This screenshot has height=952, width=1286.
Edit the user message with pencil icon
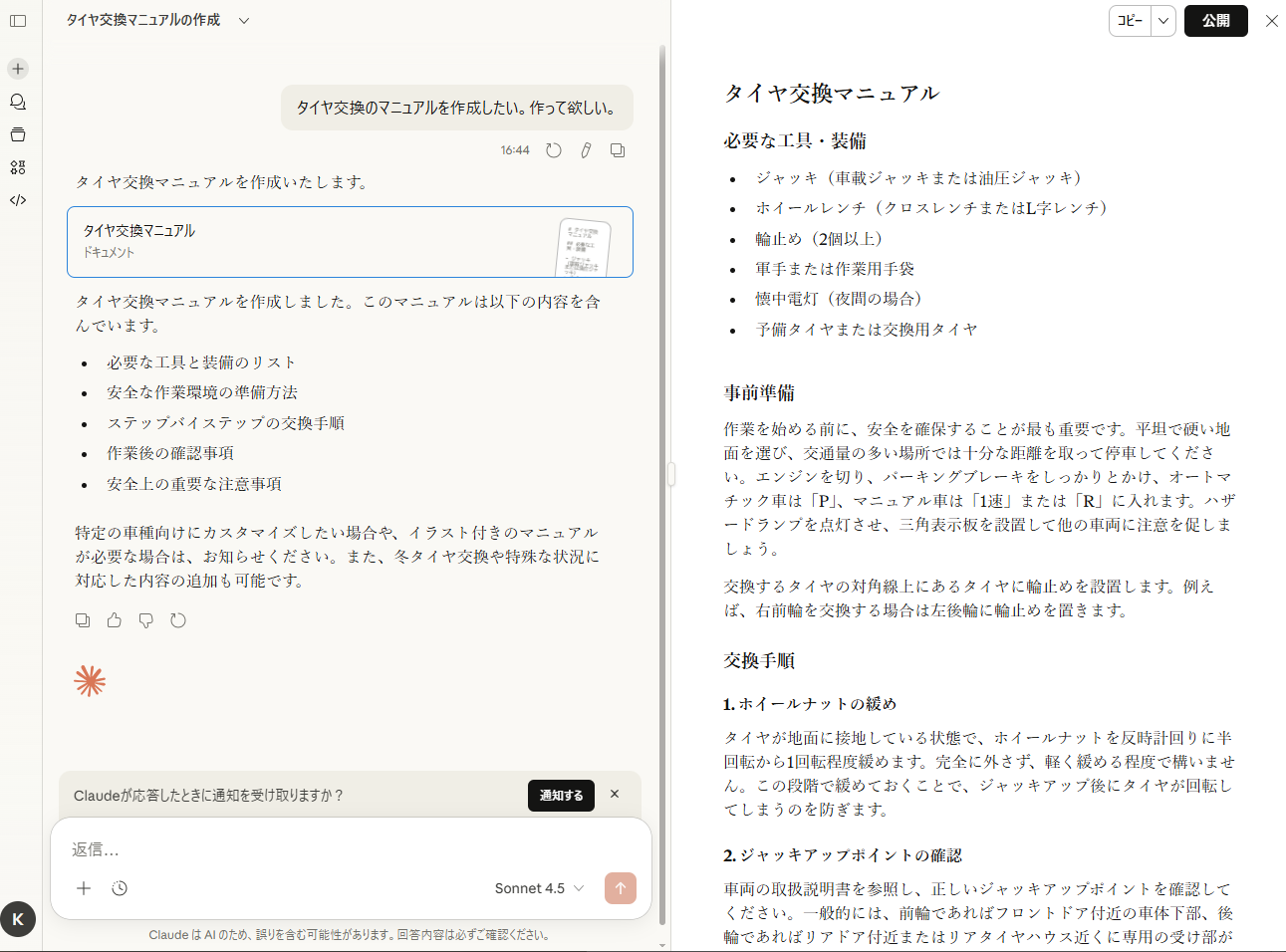(586, 150)
